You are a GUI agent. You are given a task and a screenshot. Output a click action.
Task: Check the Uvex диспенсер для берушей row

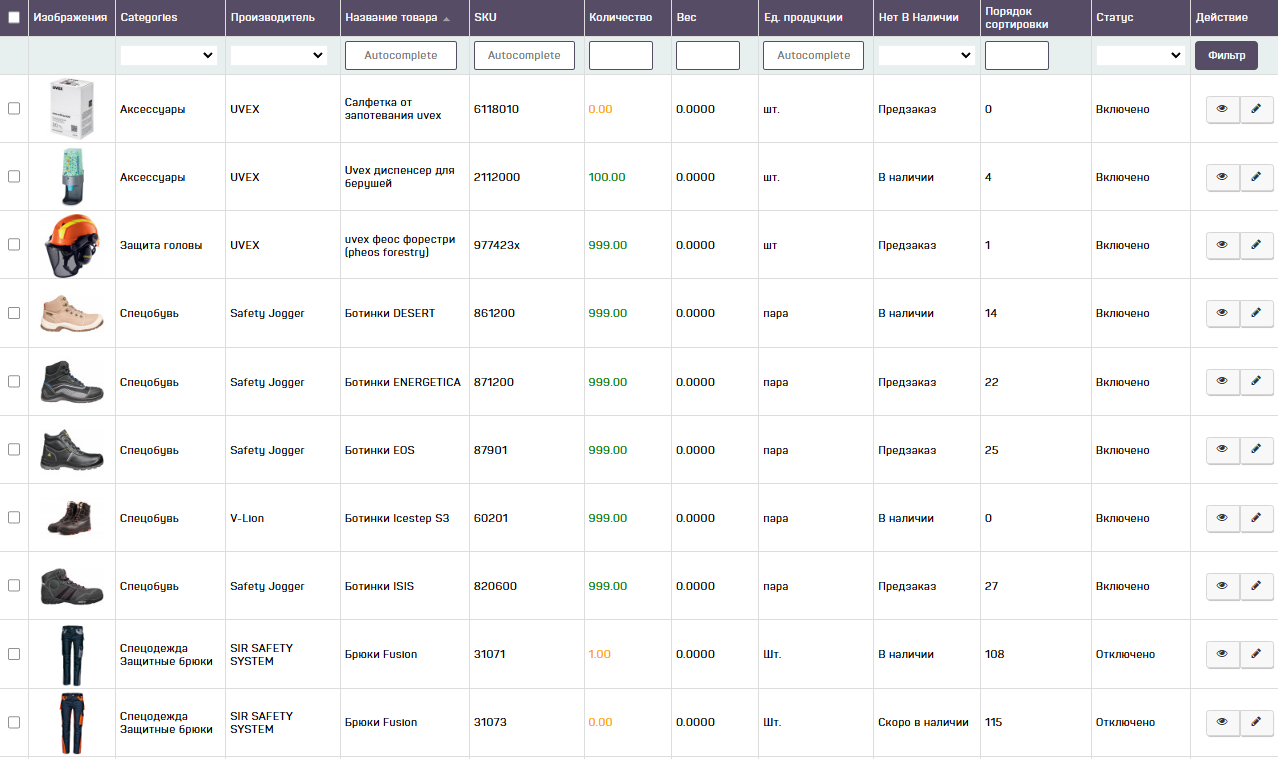click(14, 177)
